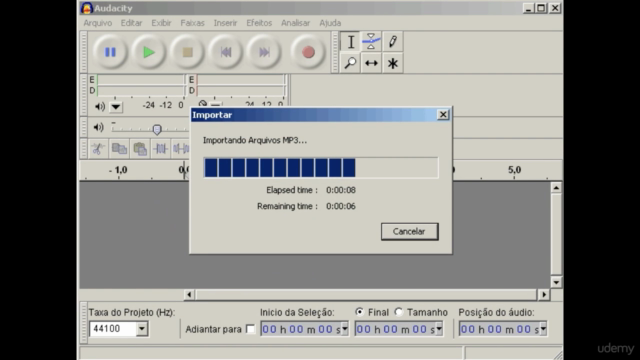Cancel the MP3 import
Screen dimensions: 640x360
pos(409,231)
